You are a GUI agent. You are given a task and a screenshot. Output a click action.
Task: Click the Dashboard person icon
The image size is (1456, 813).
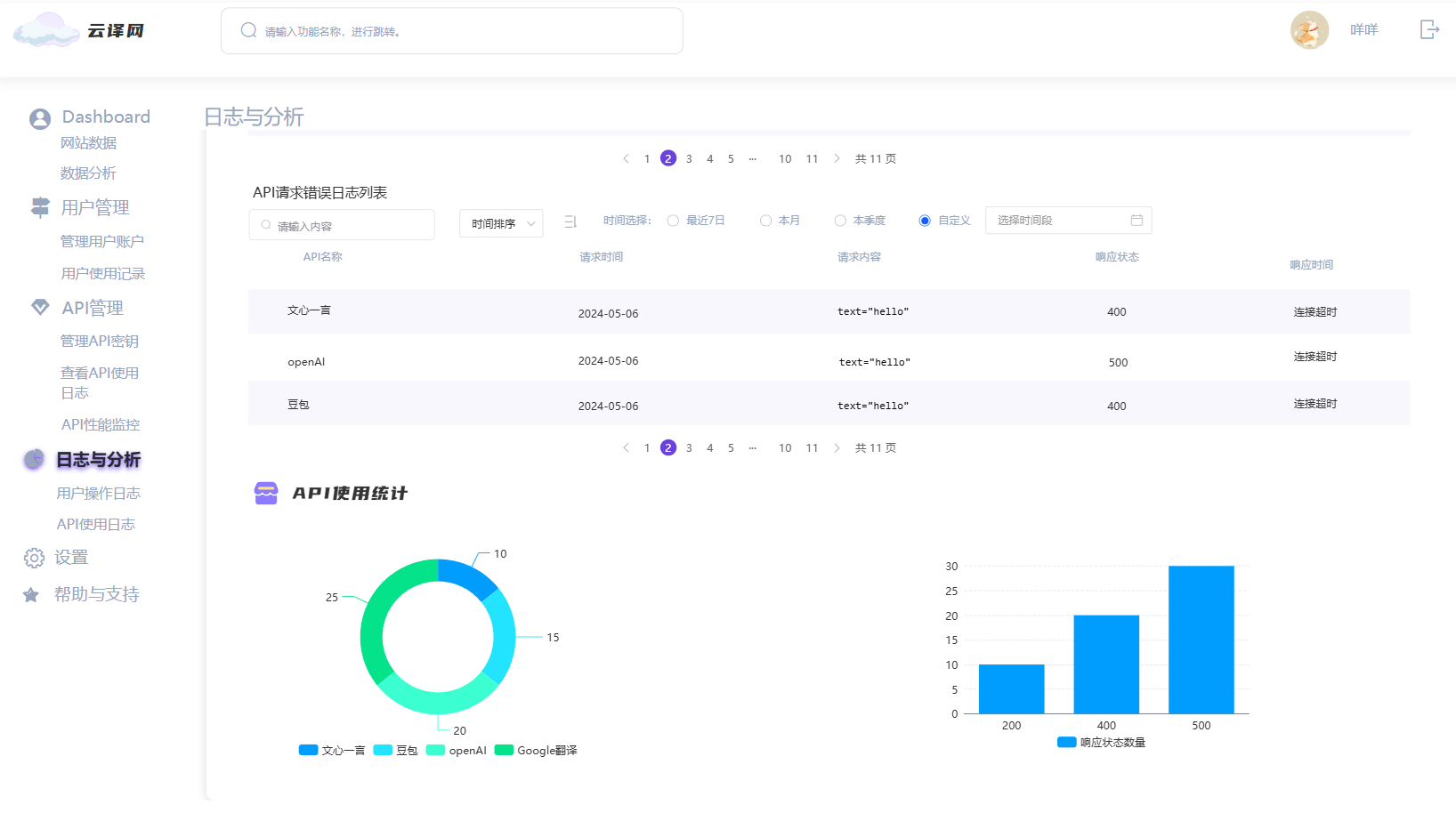point(39,118)
